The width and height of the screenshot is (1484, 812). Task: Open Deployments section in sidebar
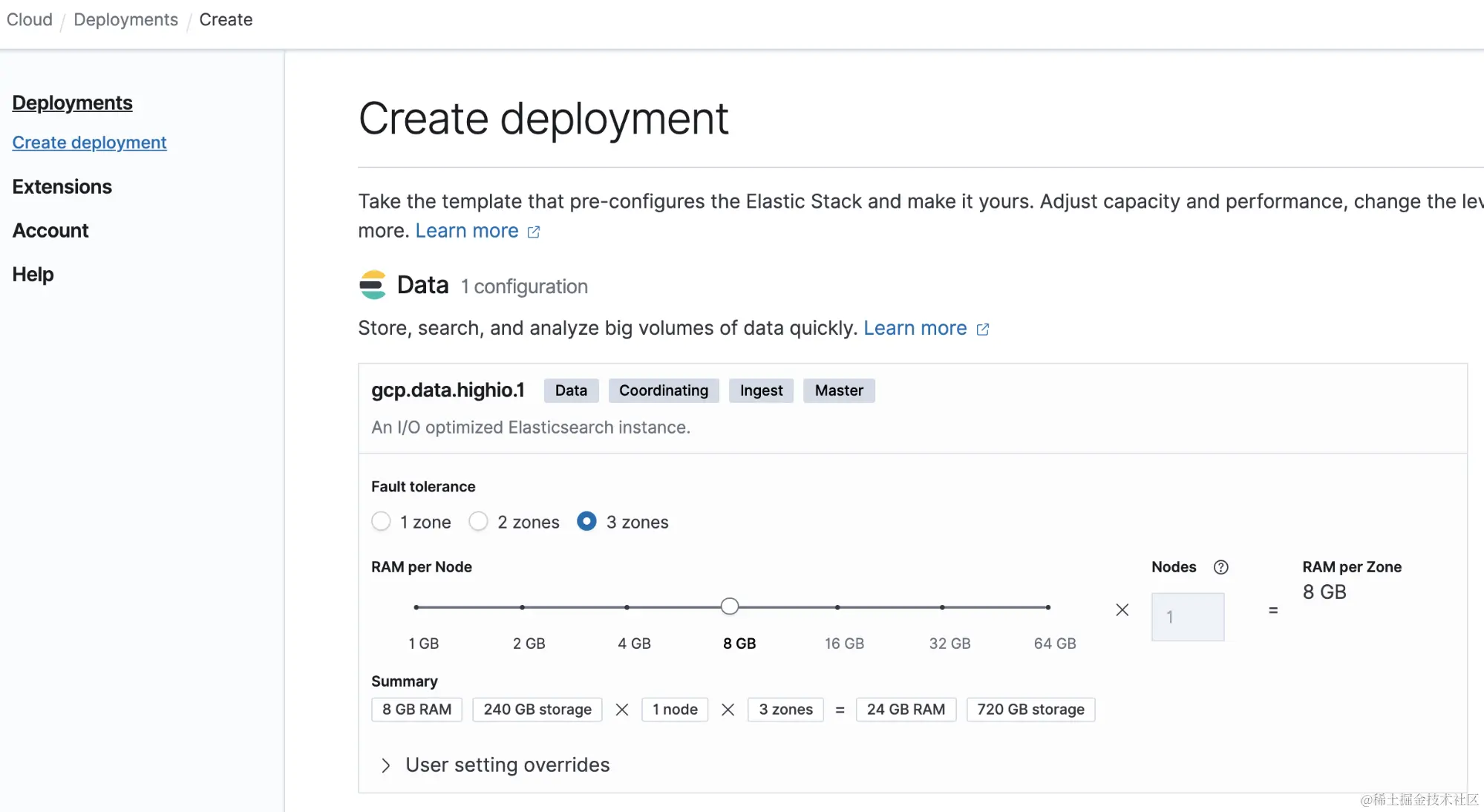click(72, 102)
